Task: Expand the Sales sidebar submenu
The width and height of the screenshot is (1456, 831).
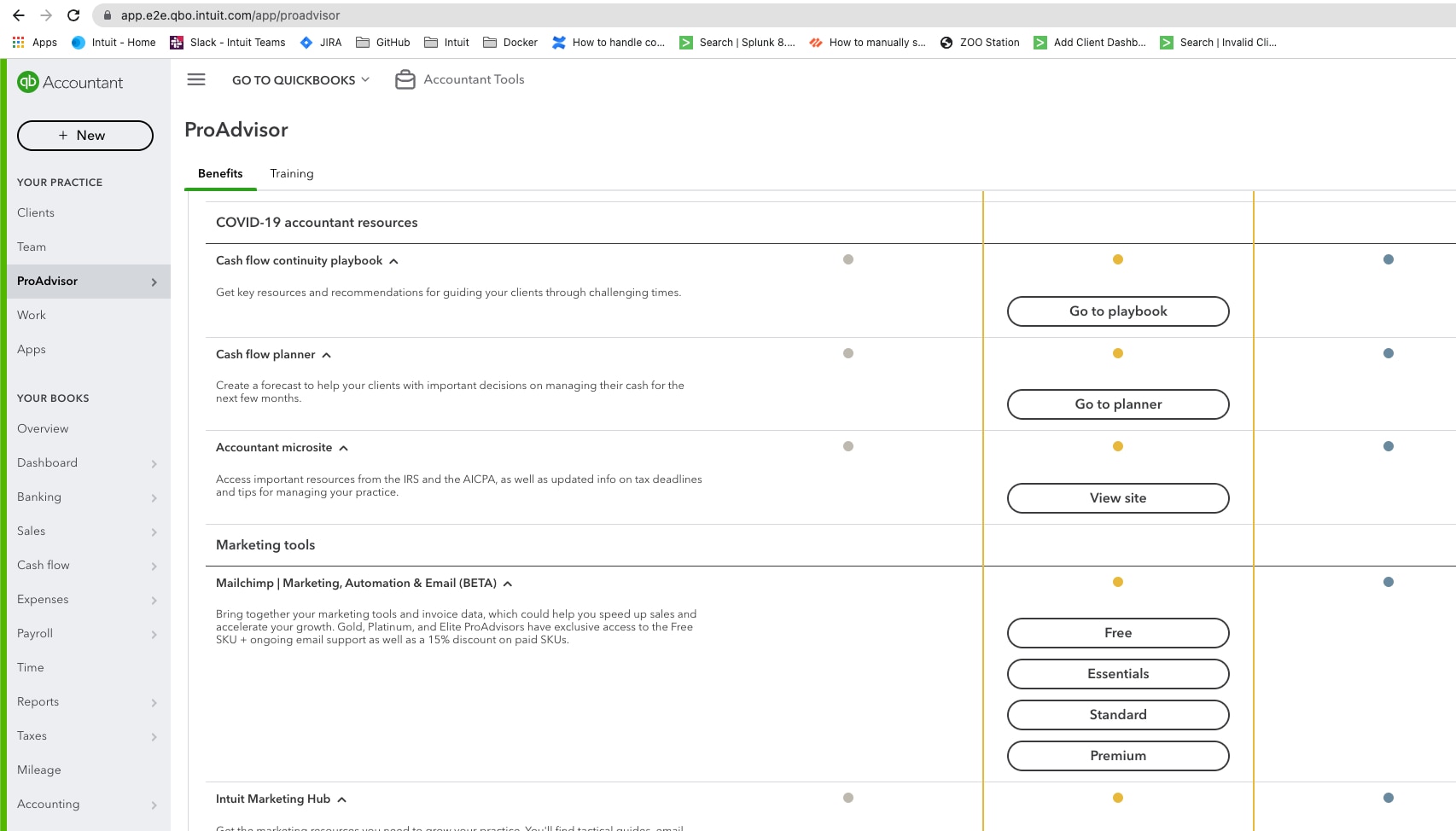Action: click(x=154, y=532)
